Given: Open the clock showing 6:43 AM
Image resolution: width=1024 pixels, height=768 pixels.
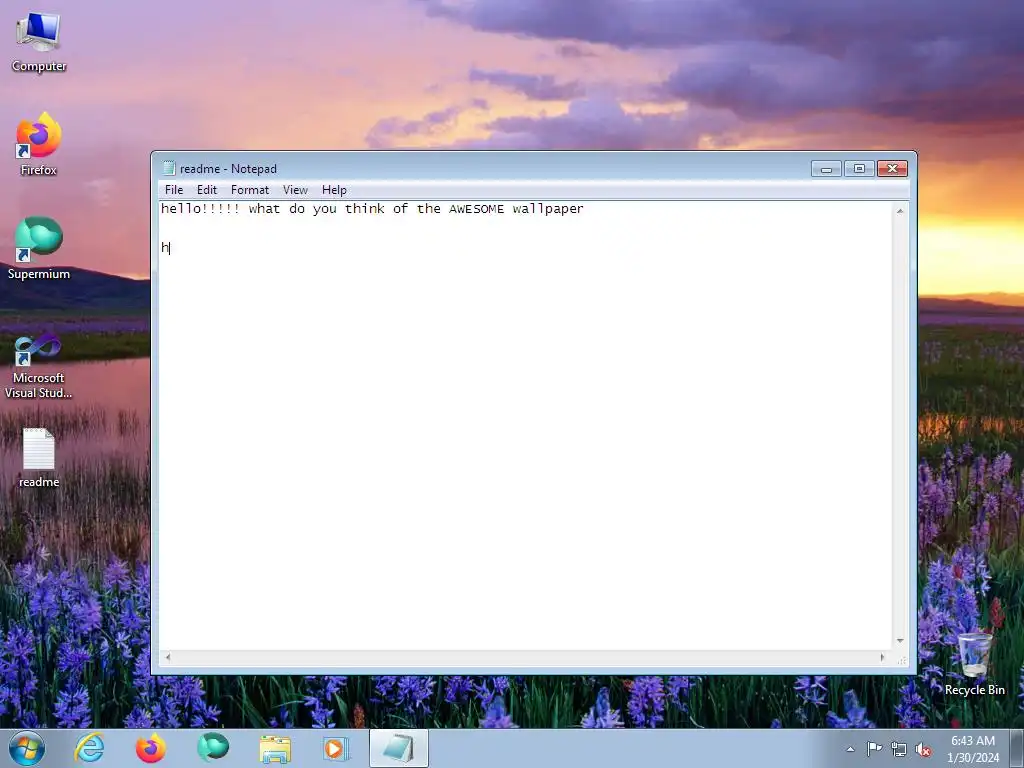Looking at the screenshot, I should (973, 749).
